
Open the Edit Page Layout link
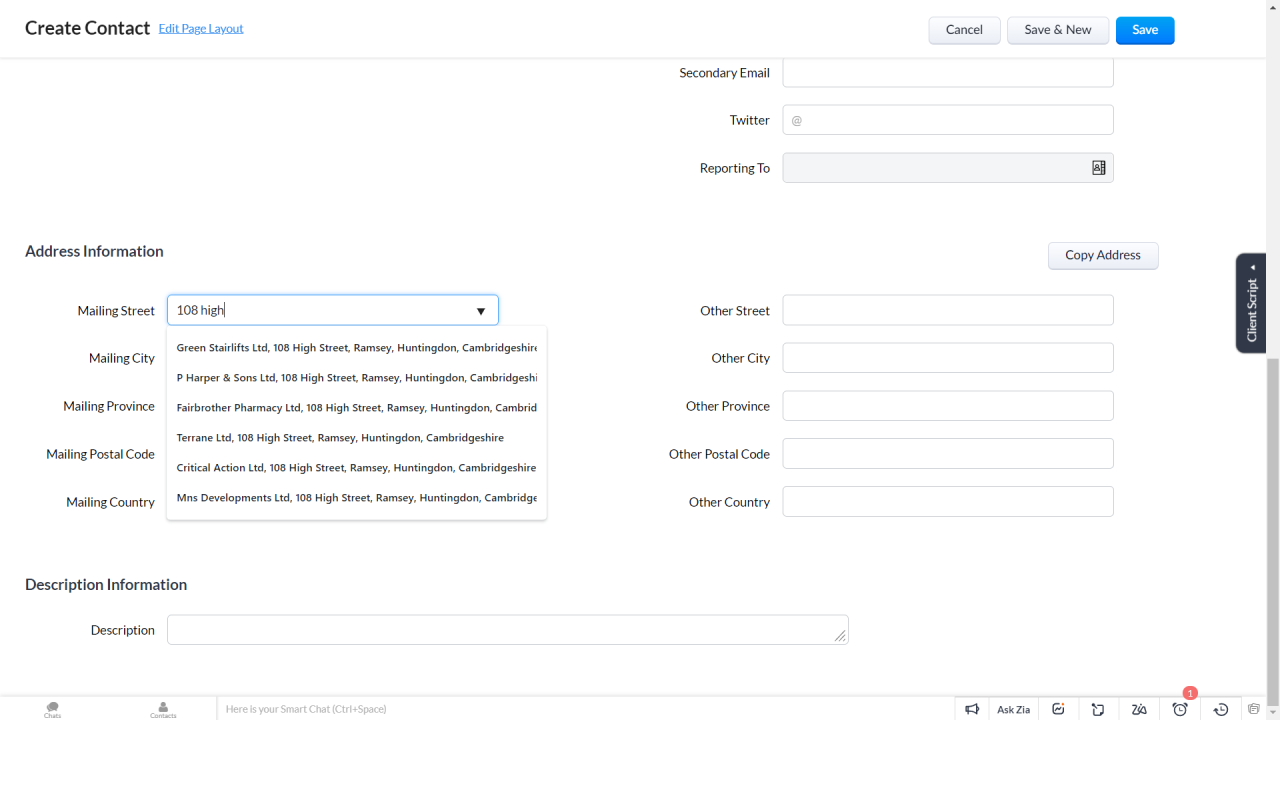click(200, 28)
